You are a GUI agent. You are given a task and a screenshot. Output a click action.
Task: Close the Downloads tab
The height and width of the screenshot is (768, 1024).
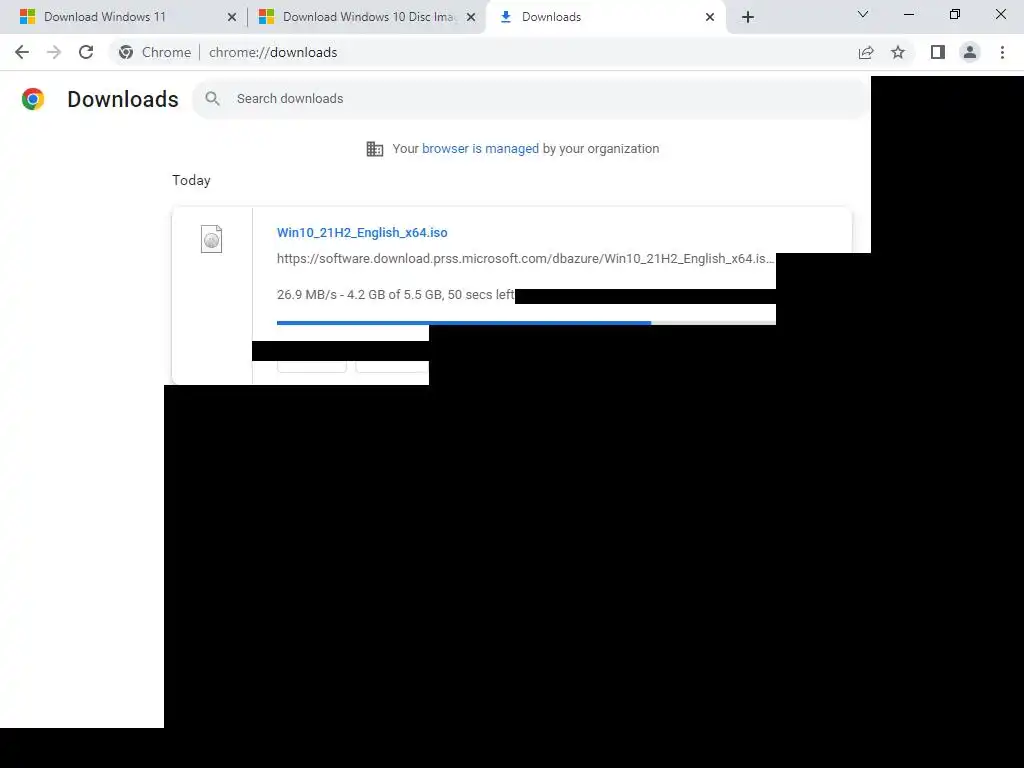[710, 17]
